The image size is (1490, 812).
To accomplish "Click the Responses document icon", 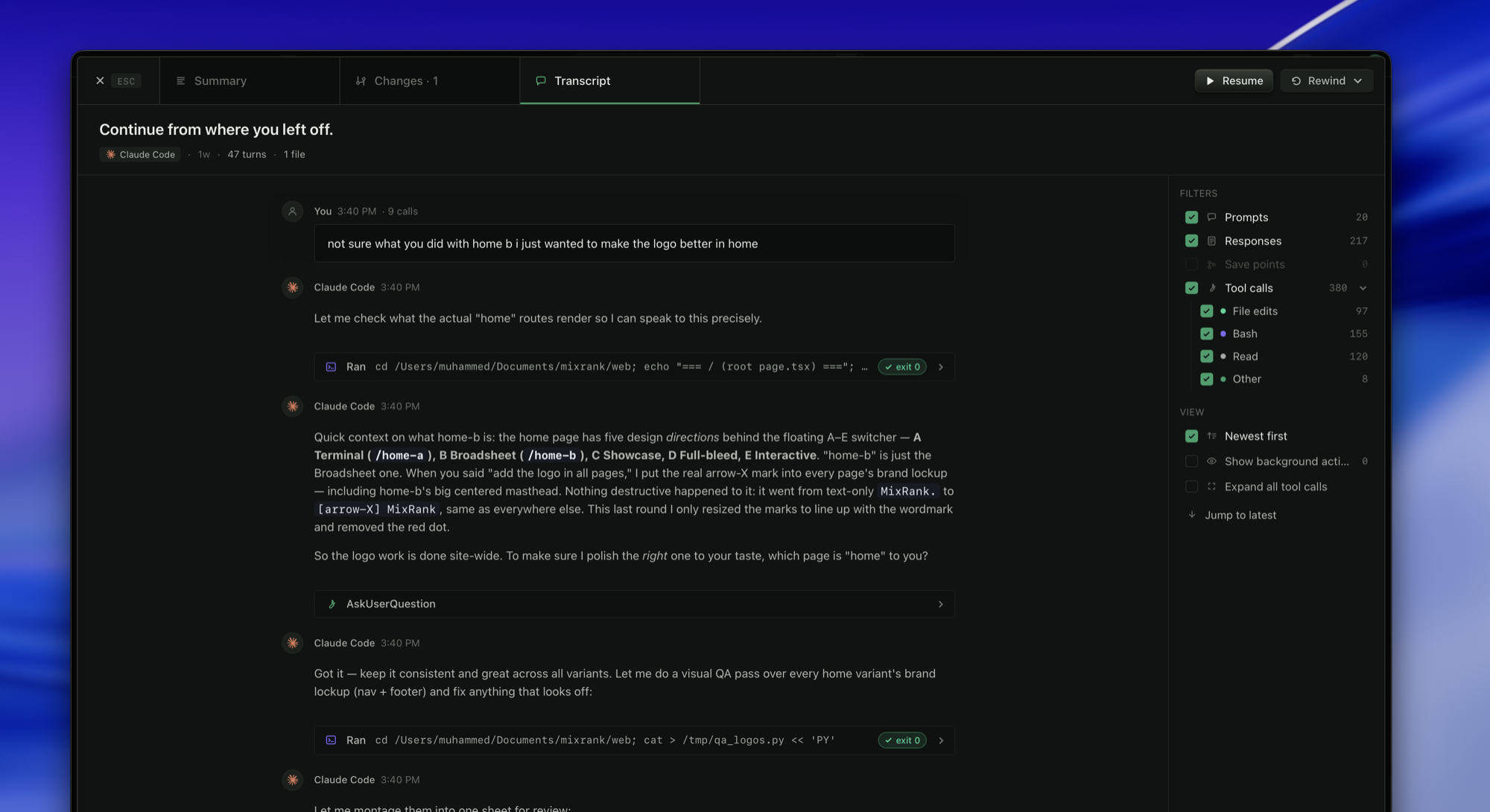I will click(1211, 241).
